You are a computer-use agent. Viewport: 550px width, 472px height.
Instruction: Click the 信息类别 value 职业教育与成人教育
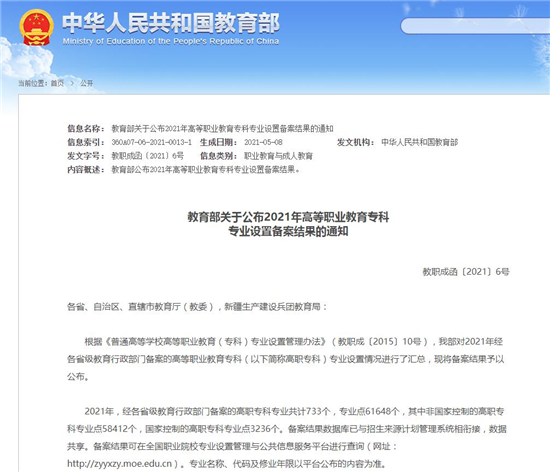pyautogui.click(x=279, y=156)
